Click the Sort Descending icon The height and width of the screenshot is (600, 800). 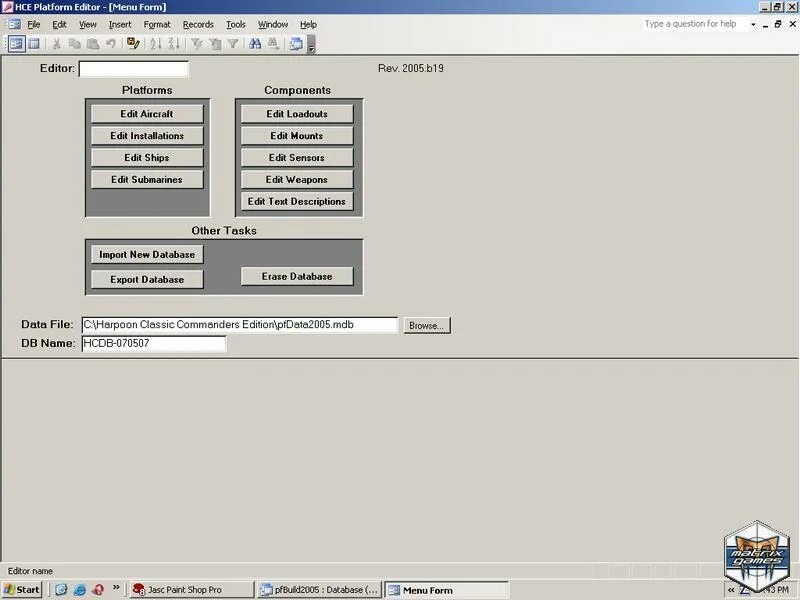coord(173,44)
